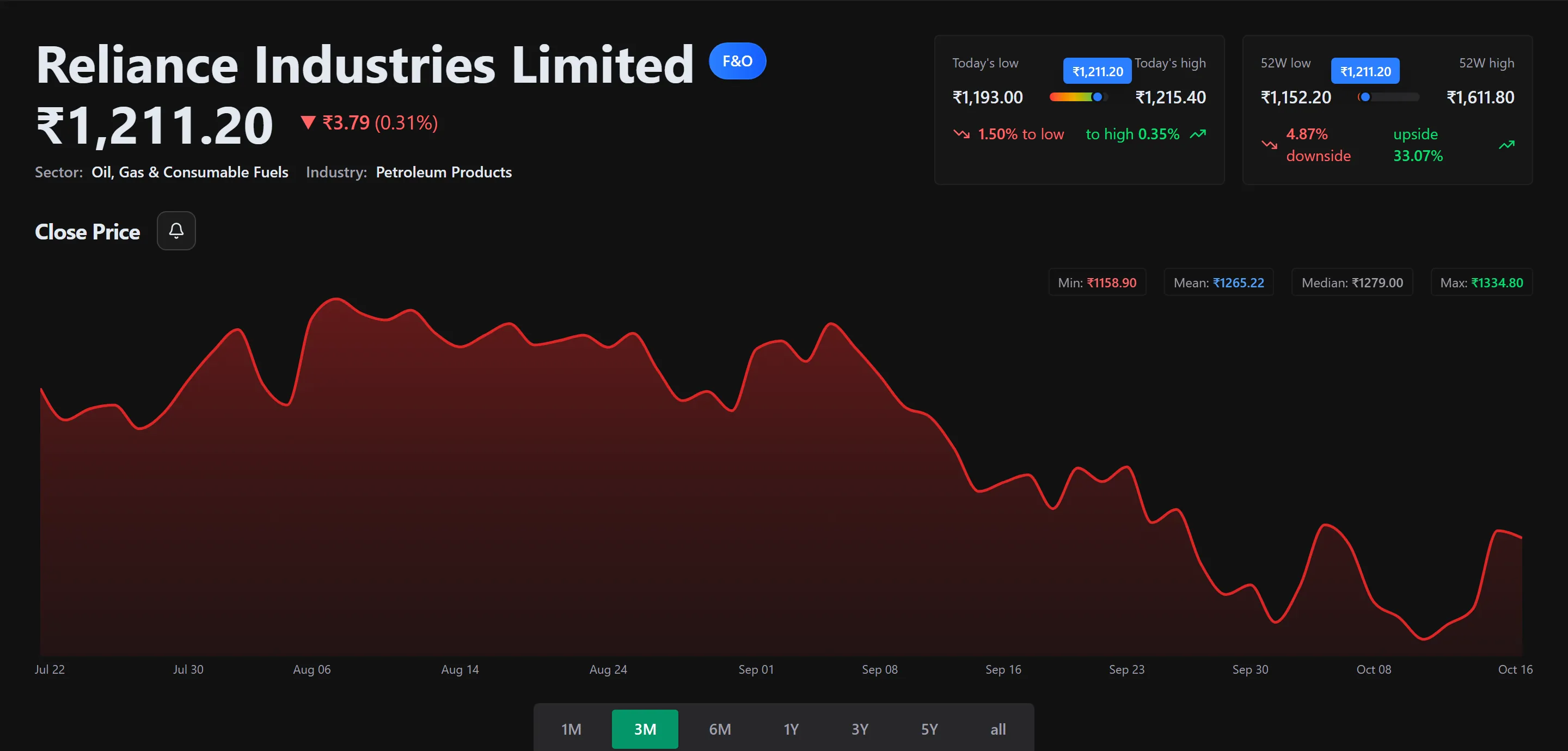Click the 52W range slider dot
The image size is (1568, 751).
(x=1365, y=97)
